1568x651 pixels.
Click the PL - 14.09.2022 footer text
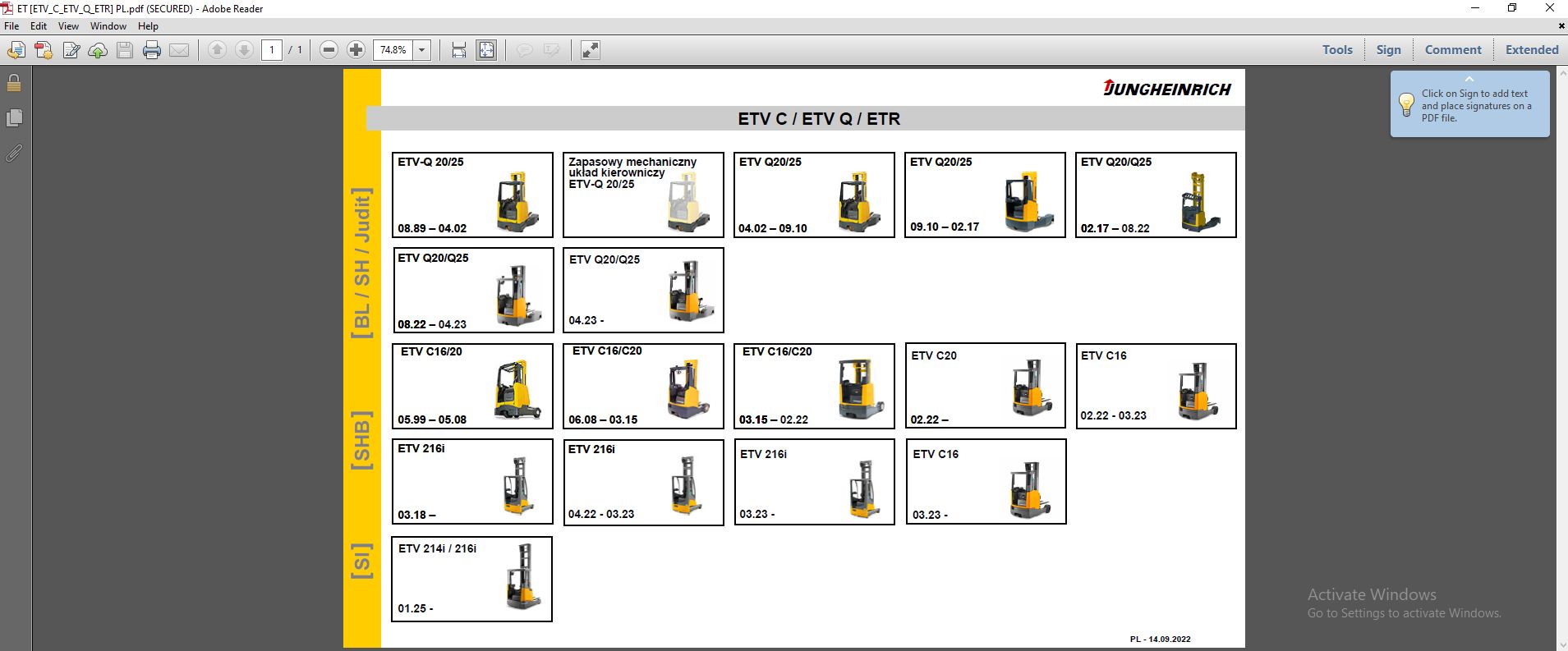[x=1160, y=639]
